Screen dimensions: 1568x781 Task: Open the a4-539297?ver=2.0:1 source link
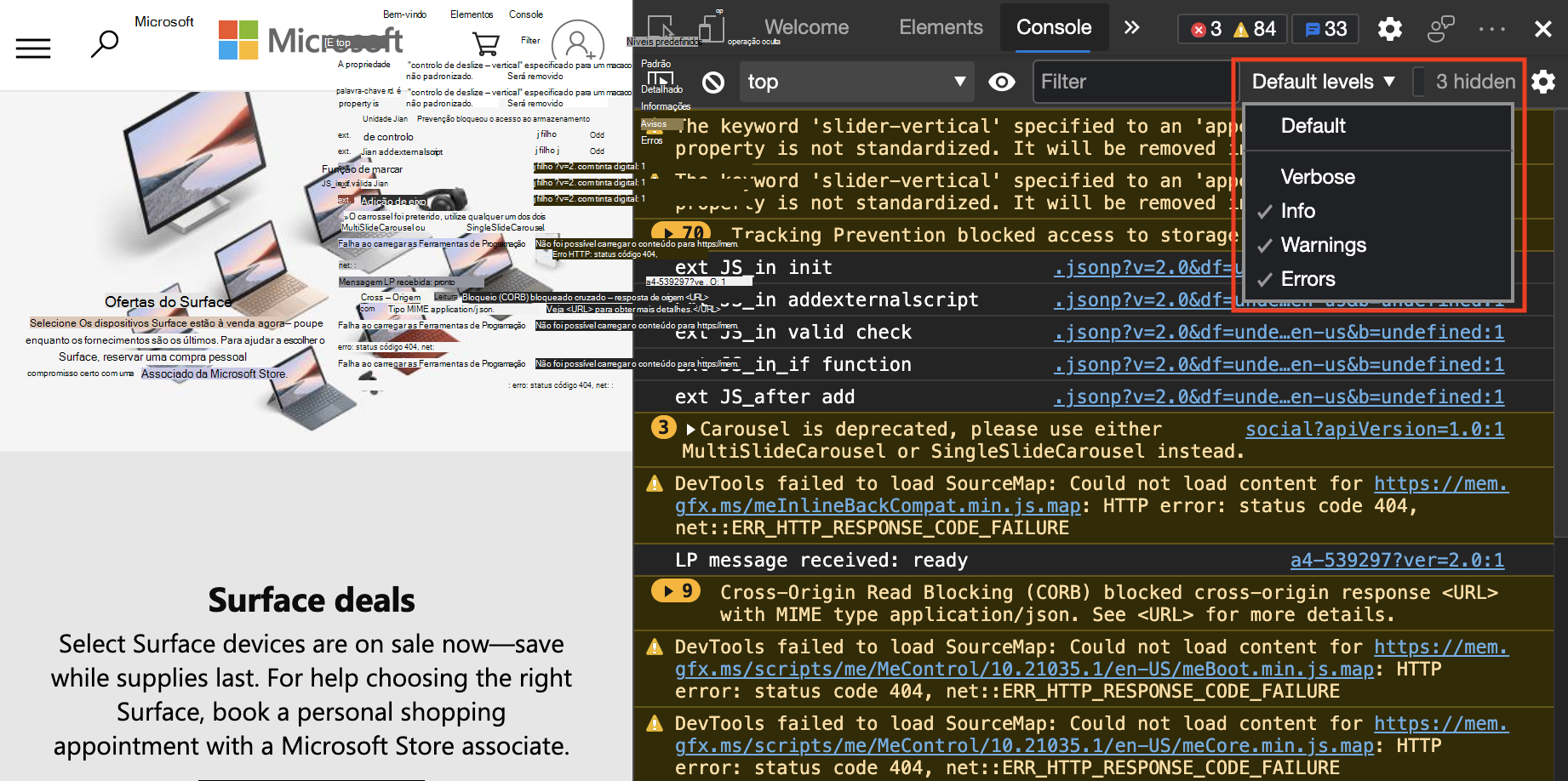point(1397,561)
